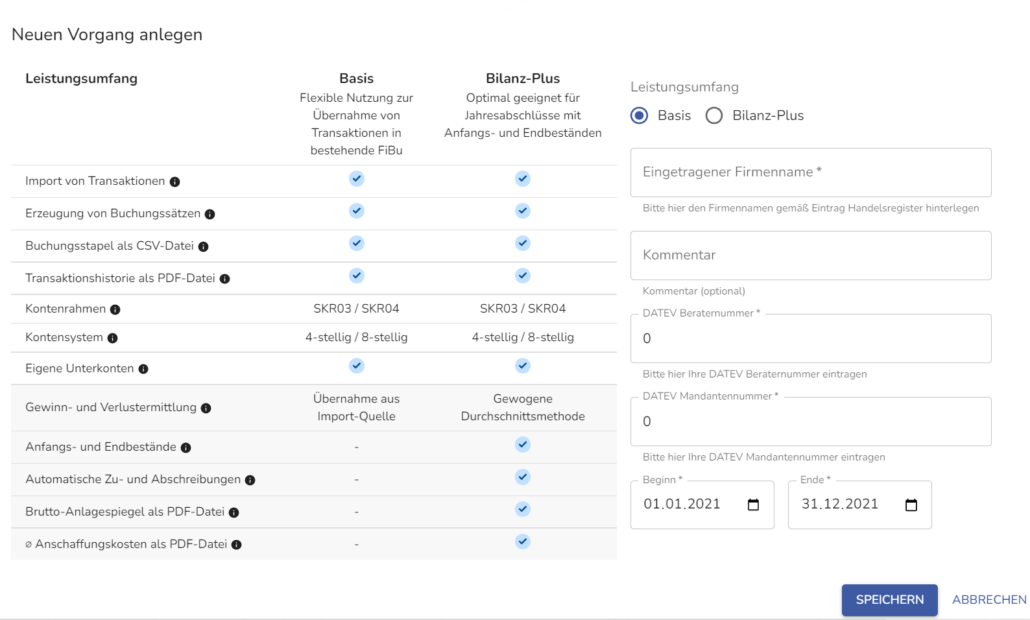Screen dimensions: 1030x620
Task: Show info for Gewinn- und Verlustermittlung
Action: [x=206, y=409]
